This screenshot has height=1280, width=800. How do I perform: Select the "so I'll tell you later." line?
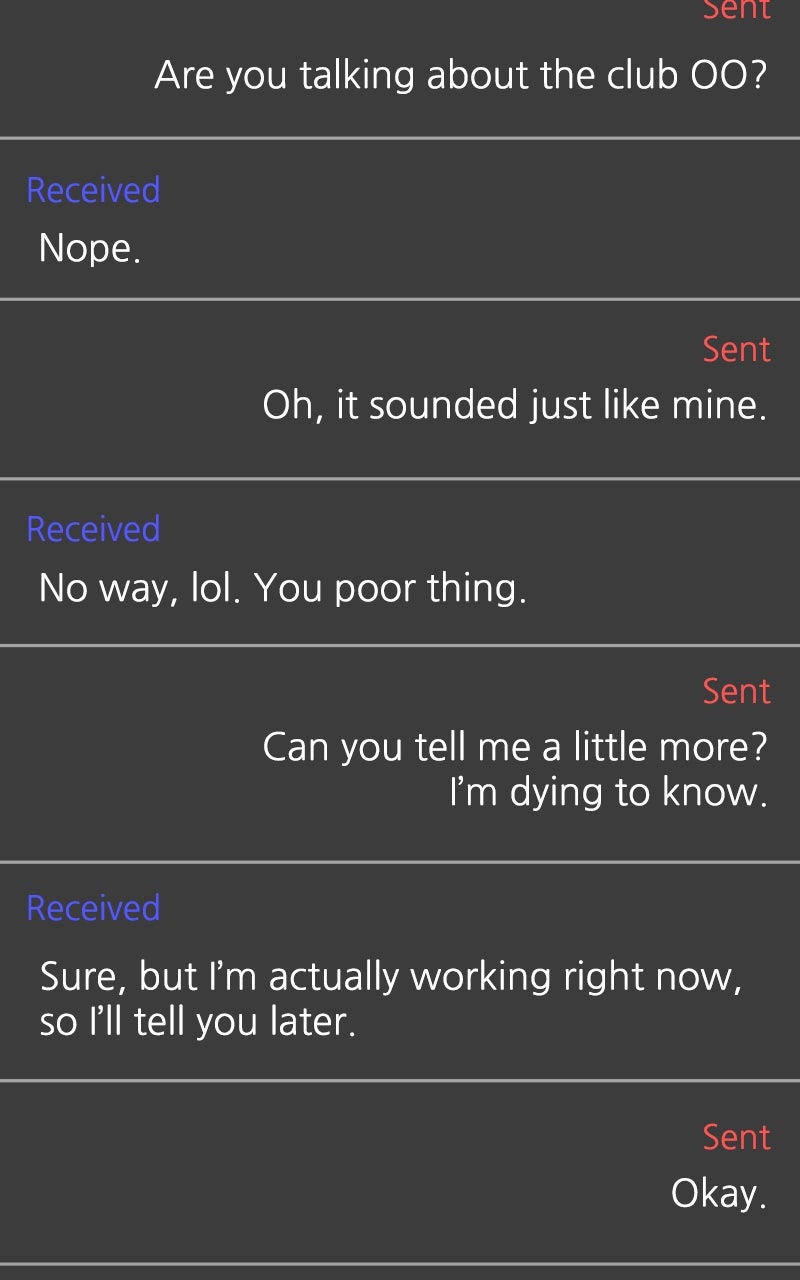[197, 1023]
